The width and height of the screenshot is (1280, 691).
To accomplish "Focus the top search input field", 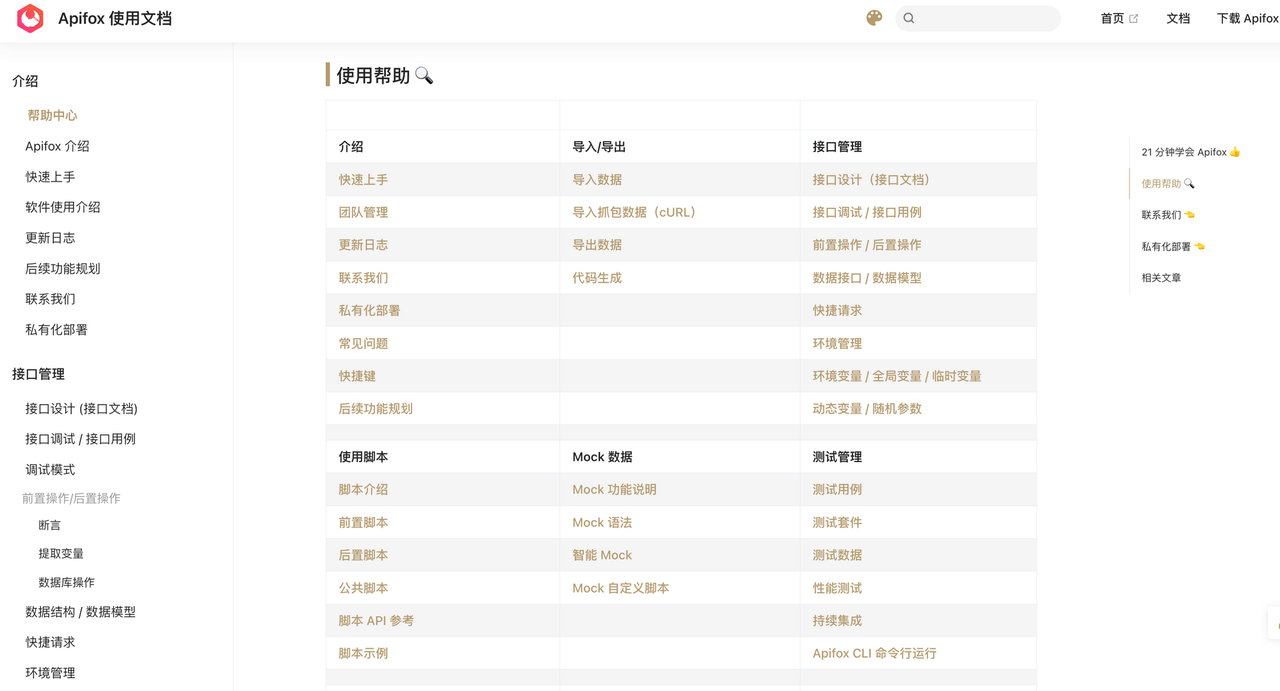I will [x=987, y=18].
